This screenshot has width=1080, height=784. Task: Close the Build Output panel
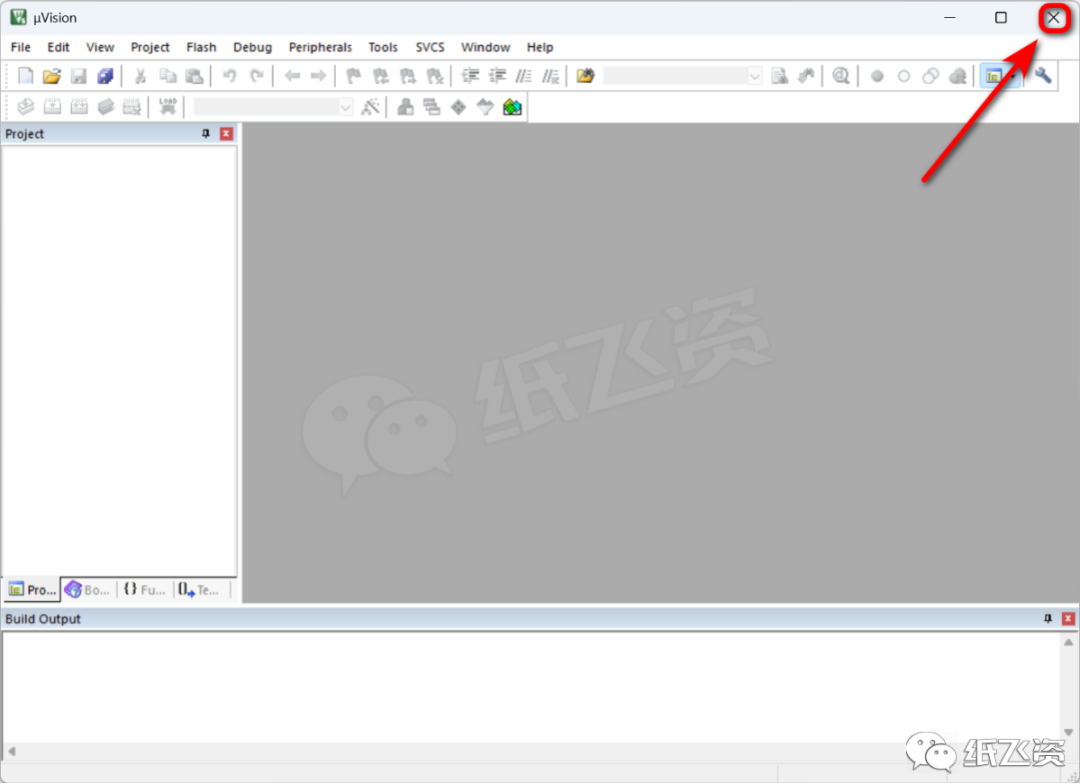(x=1068, y=619)
